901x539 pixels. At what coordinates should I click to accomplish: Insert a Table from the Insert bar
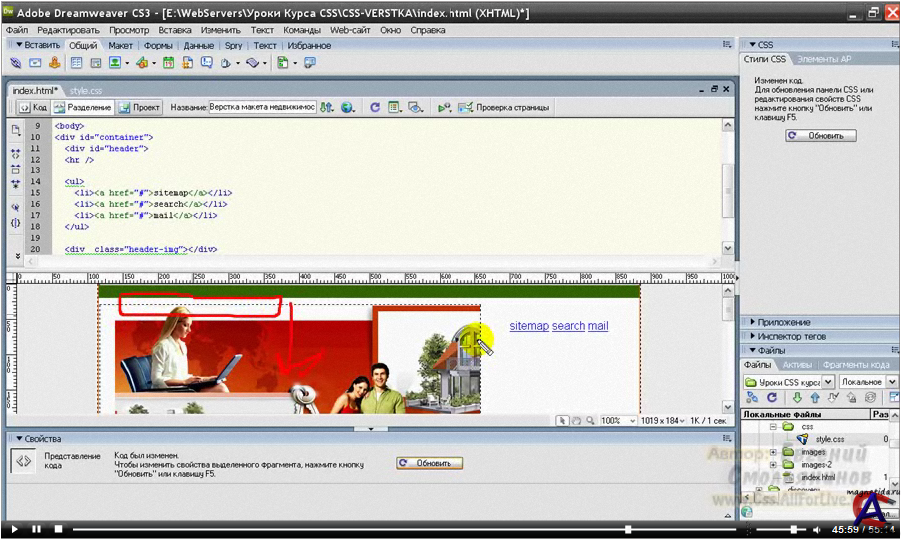coord(76,63)
